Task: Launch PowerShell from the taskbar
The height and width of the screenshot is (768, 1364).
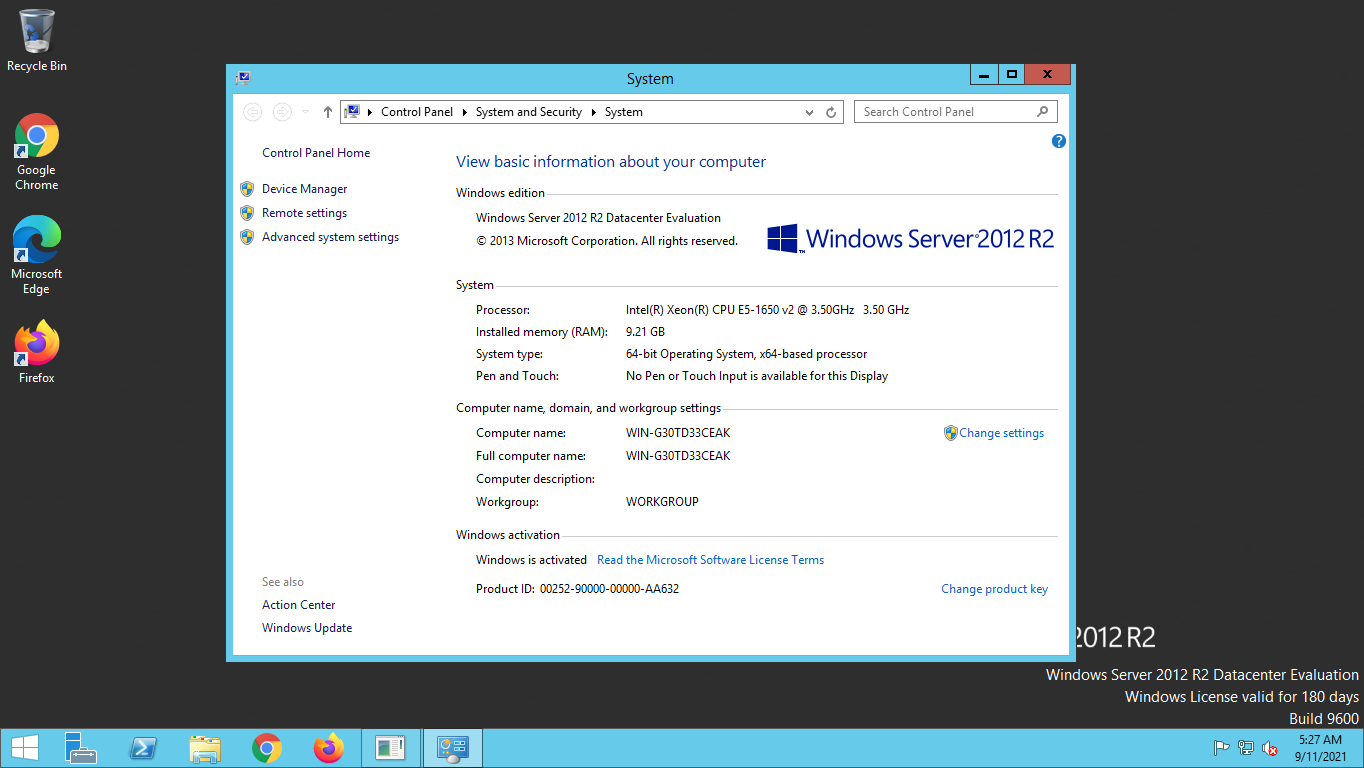Action: pos(143,748)
